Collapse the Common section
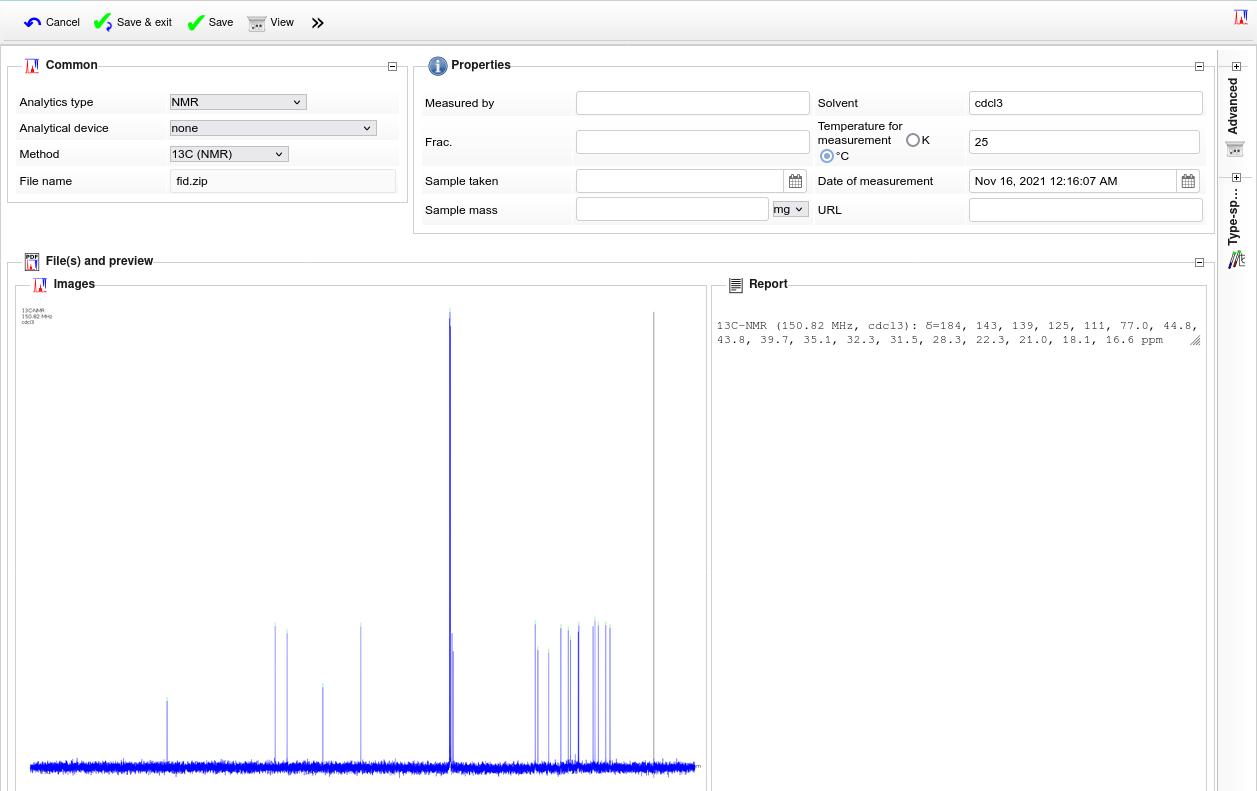The width and height of the screenshot is (1257, 791). point(392,67)
